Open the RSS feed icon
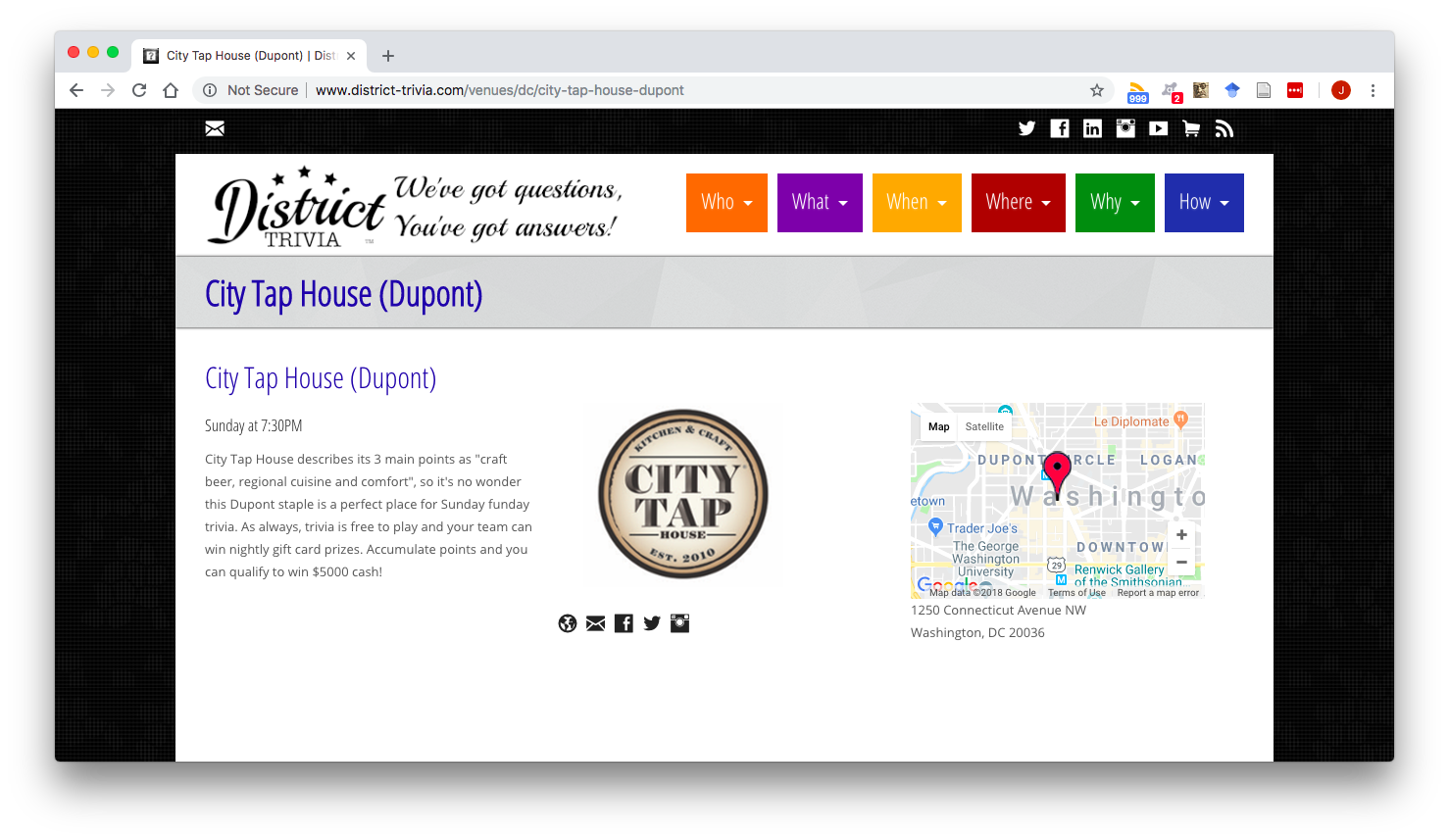 tap(1224, 128)
